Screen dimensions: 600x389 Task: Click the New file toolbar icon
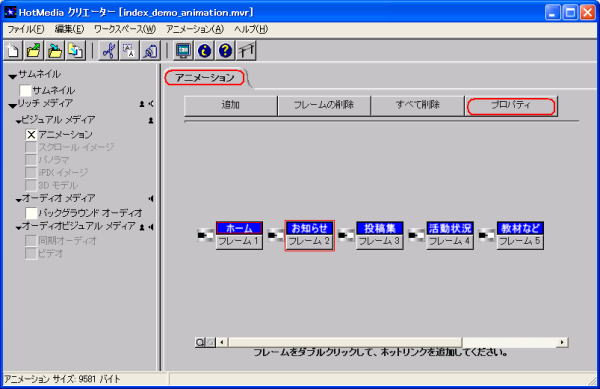click(x=13, y=50)
